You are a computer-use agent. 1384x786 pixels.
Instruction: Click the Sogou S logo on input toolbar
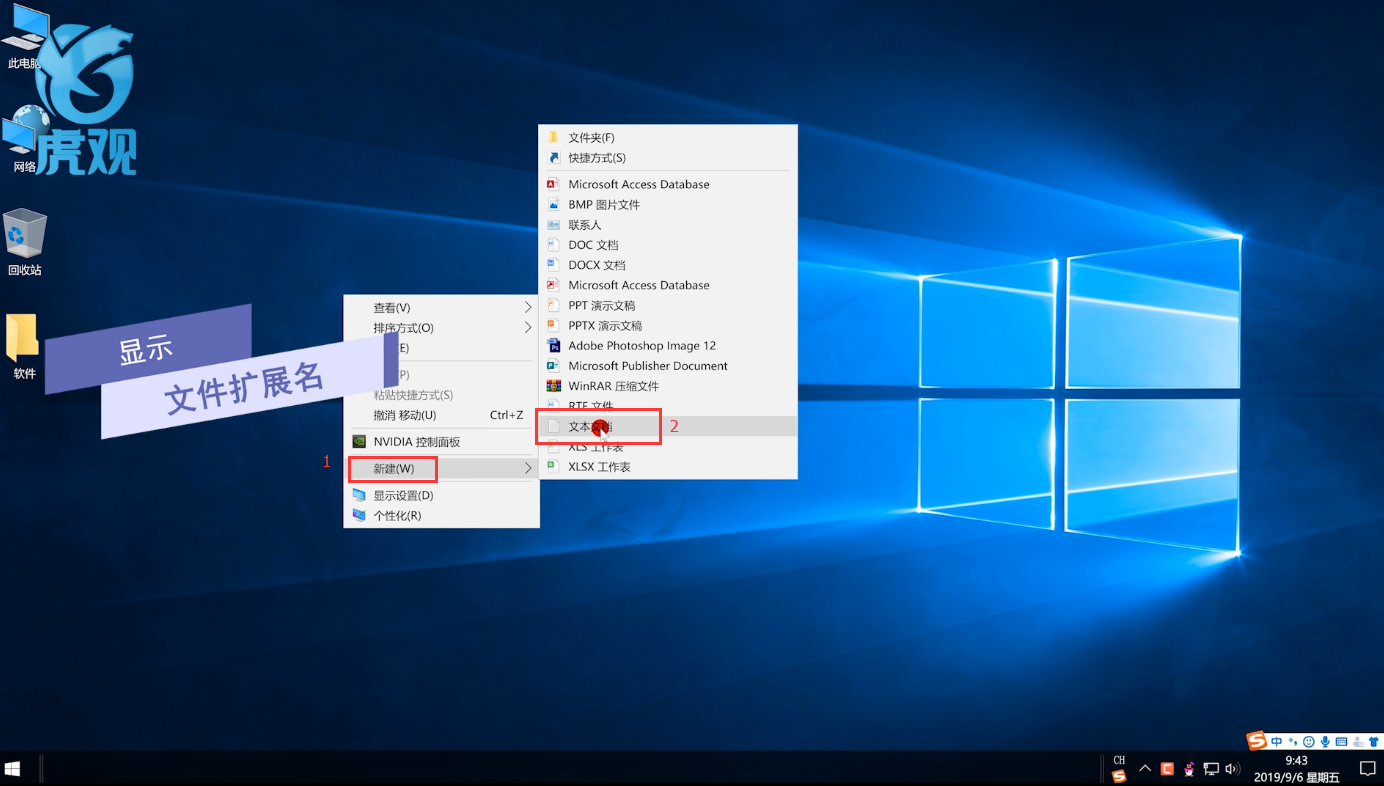(x=1257, y=741)
